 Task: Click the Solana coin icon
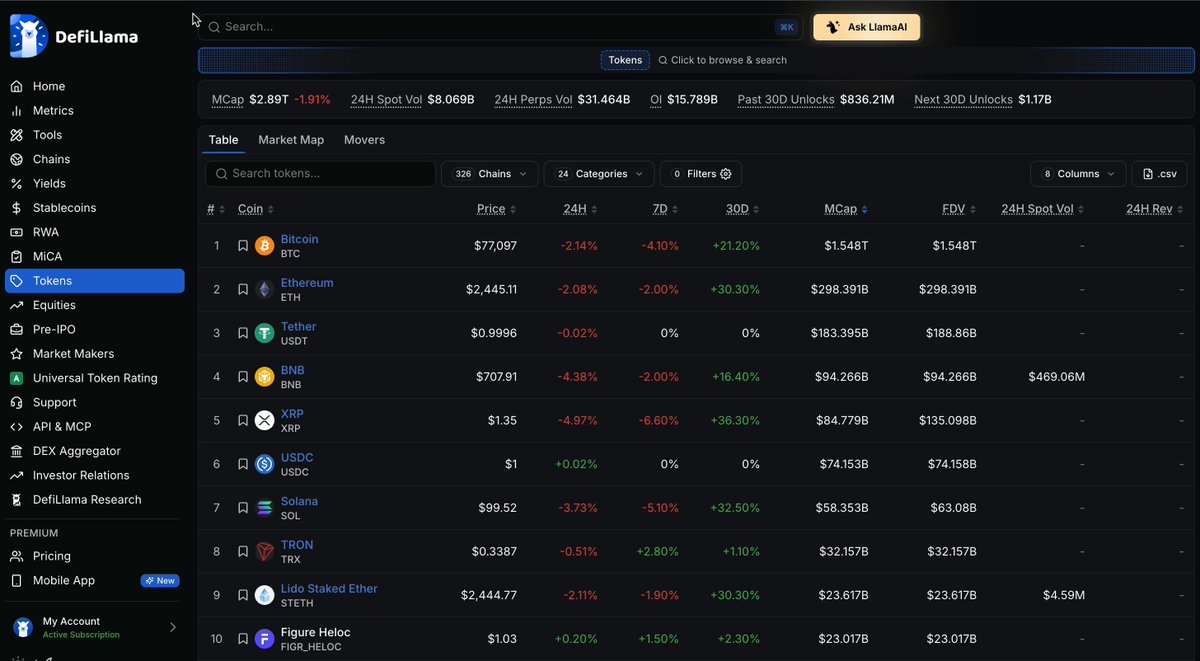264,508
